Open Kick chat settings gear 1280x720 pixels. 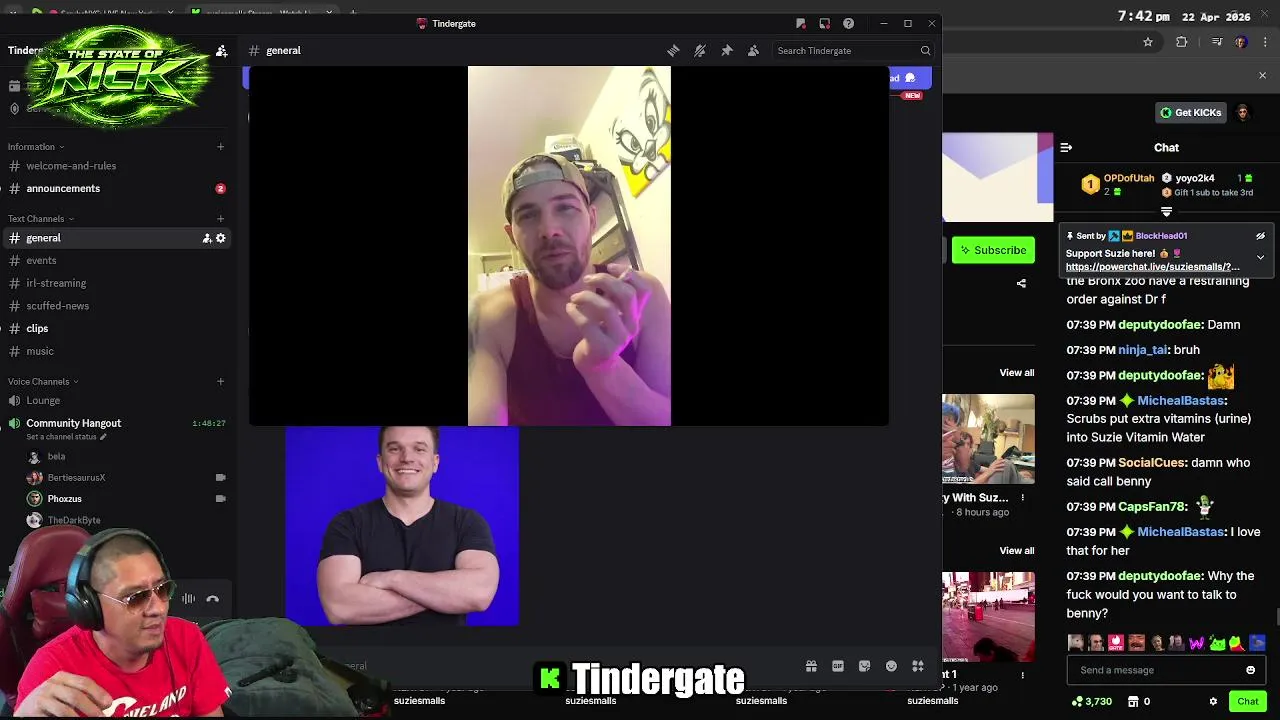click(x=1213, y=702)
